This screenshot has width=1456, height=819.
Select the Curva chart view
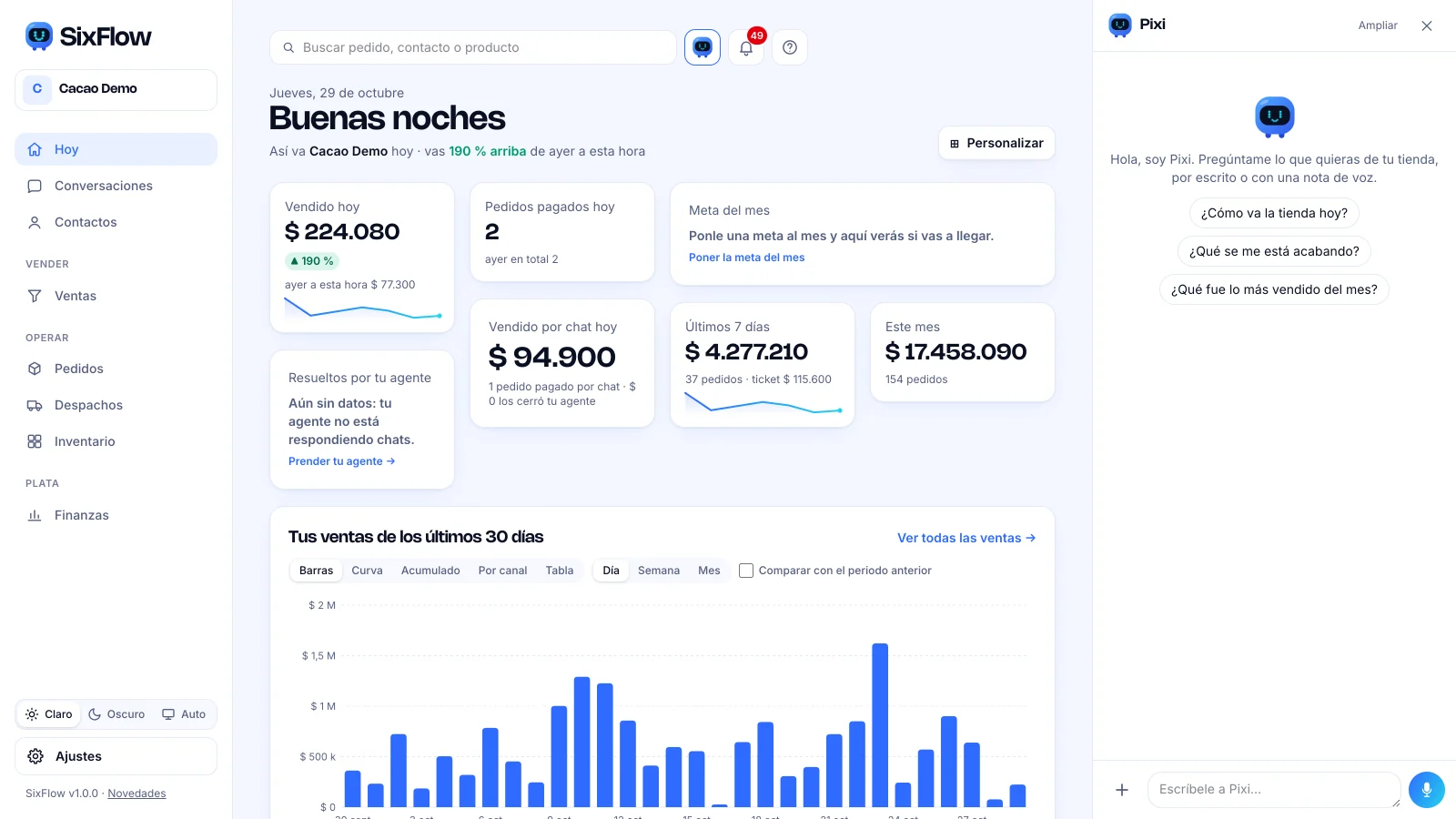click(367, 571)
